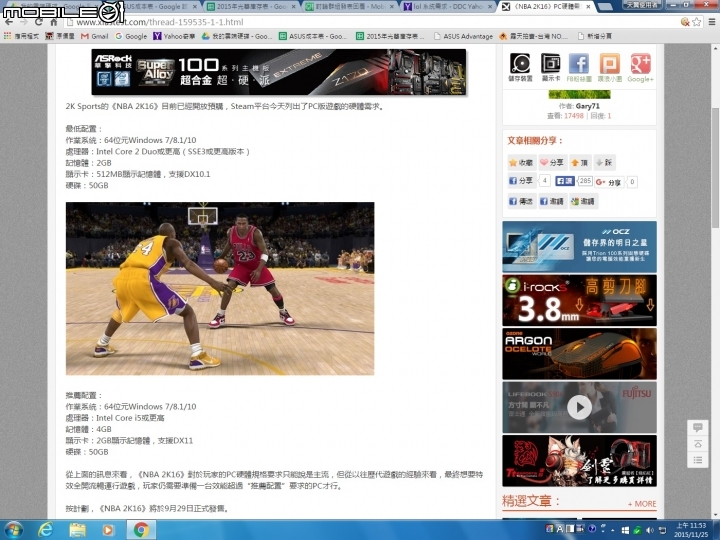The width and height of the screenshot is (720, 540).
Task: Switch to the 'lol 系統需求' Yahoo tab
Action: (x=448, y=6)
